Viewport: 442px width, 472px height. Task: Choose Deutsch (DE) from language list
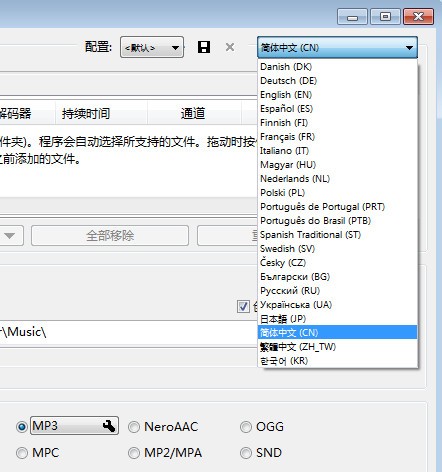click(x=337, y=81)
